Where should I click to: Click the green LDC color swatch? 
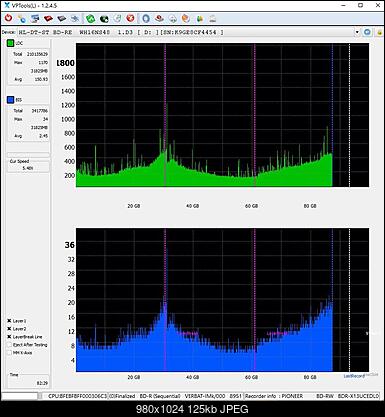pos(10,43)
